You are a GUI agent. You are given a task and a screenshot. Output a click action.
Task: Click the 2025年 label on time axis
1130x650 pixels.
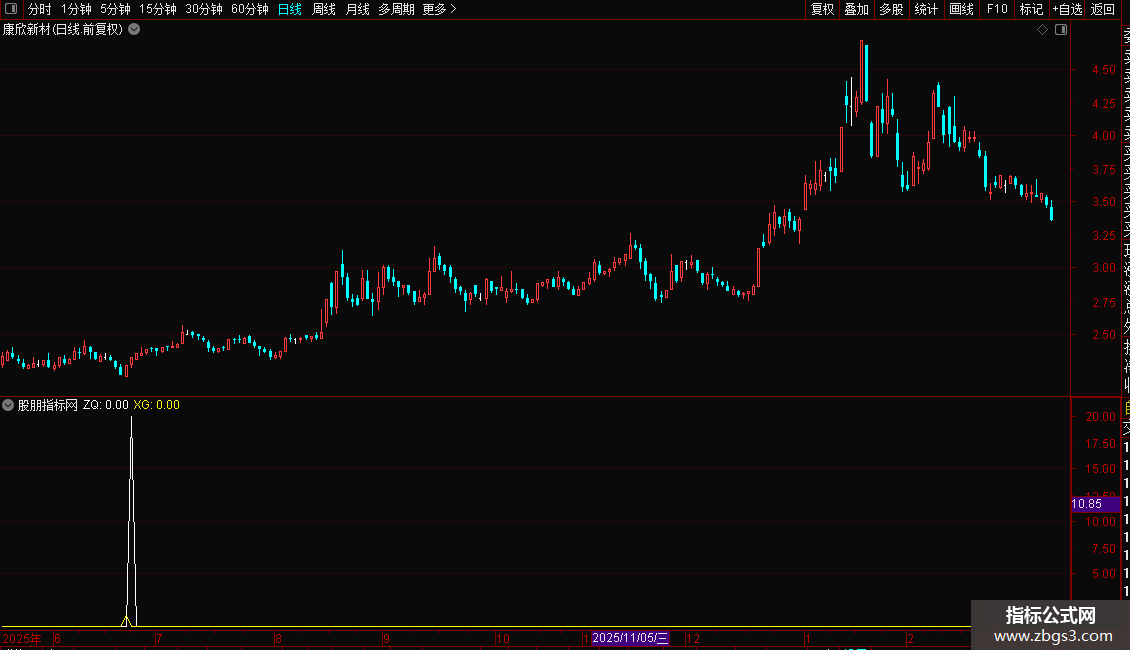point(22,639)
